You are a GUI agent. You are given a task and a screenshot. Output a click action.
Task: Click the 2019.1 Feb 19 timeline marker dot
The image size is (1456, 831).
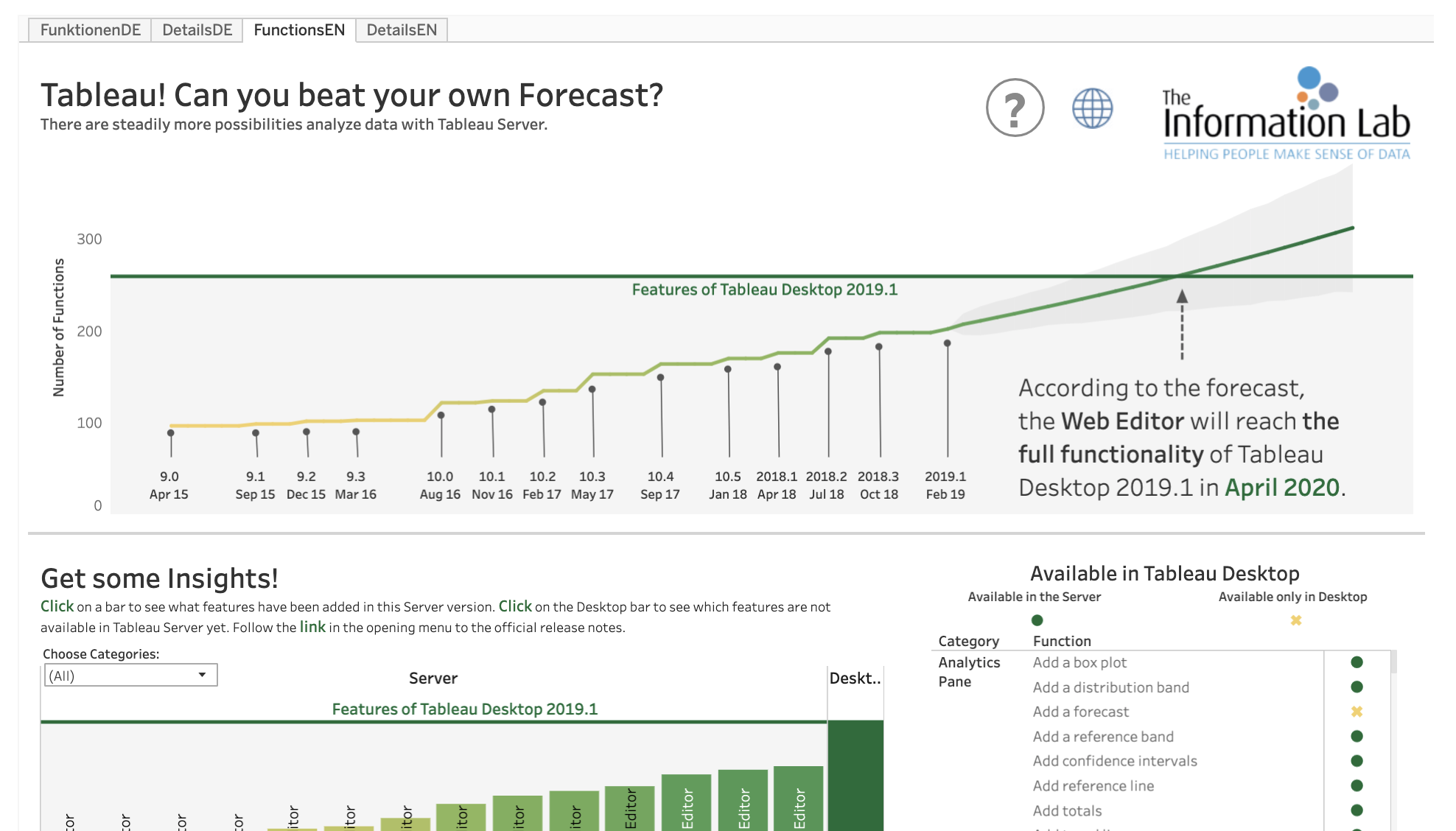click(947, 343)
